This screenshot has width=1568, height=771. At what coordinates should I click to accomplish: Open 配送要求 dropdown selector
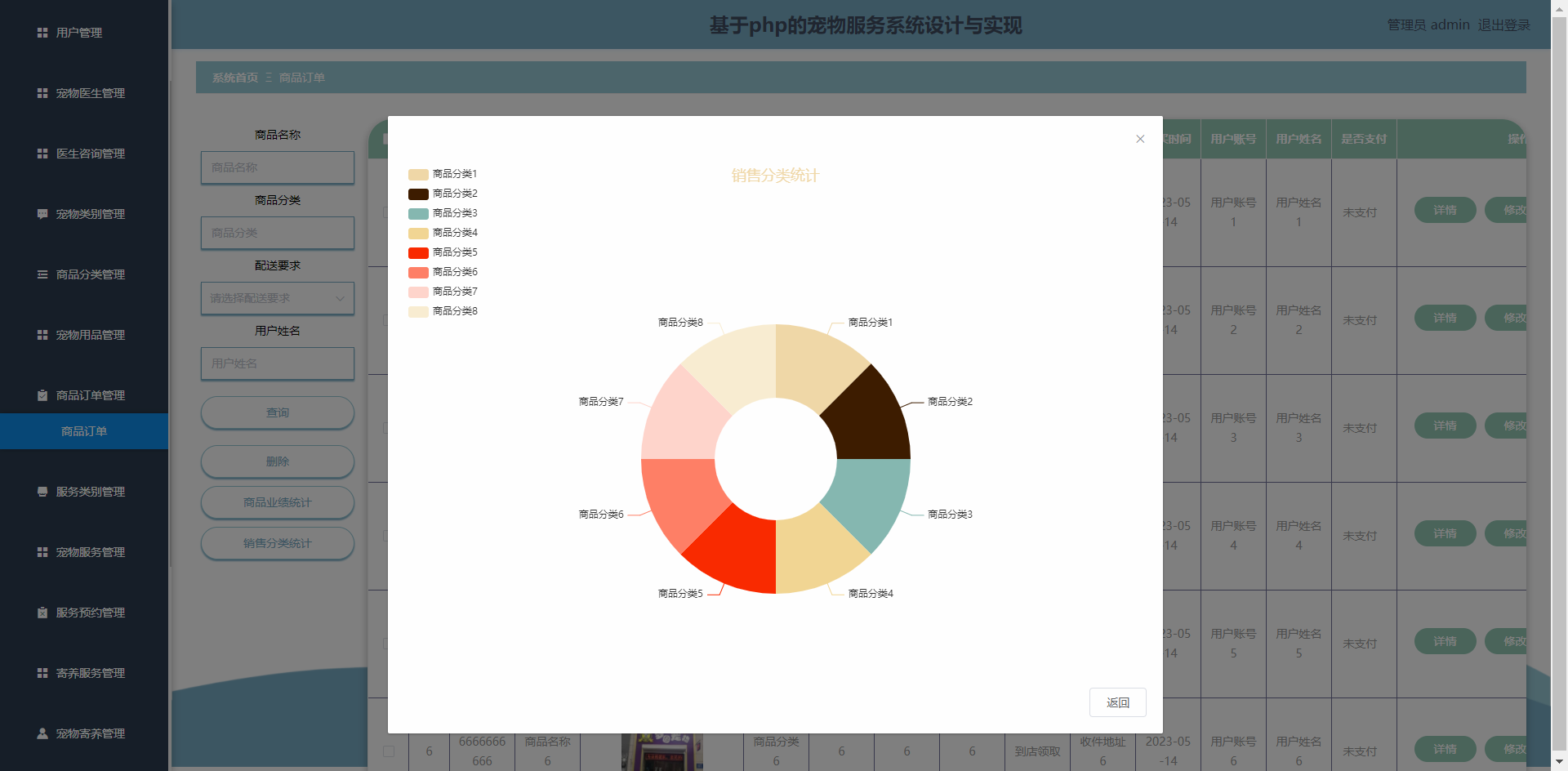point(278,298)
